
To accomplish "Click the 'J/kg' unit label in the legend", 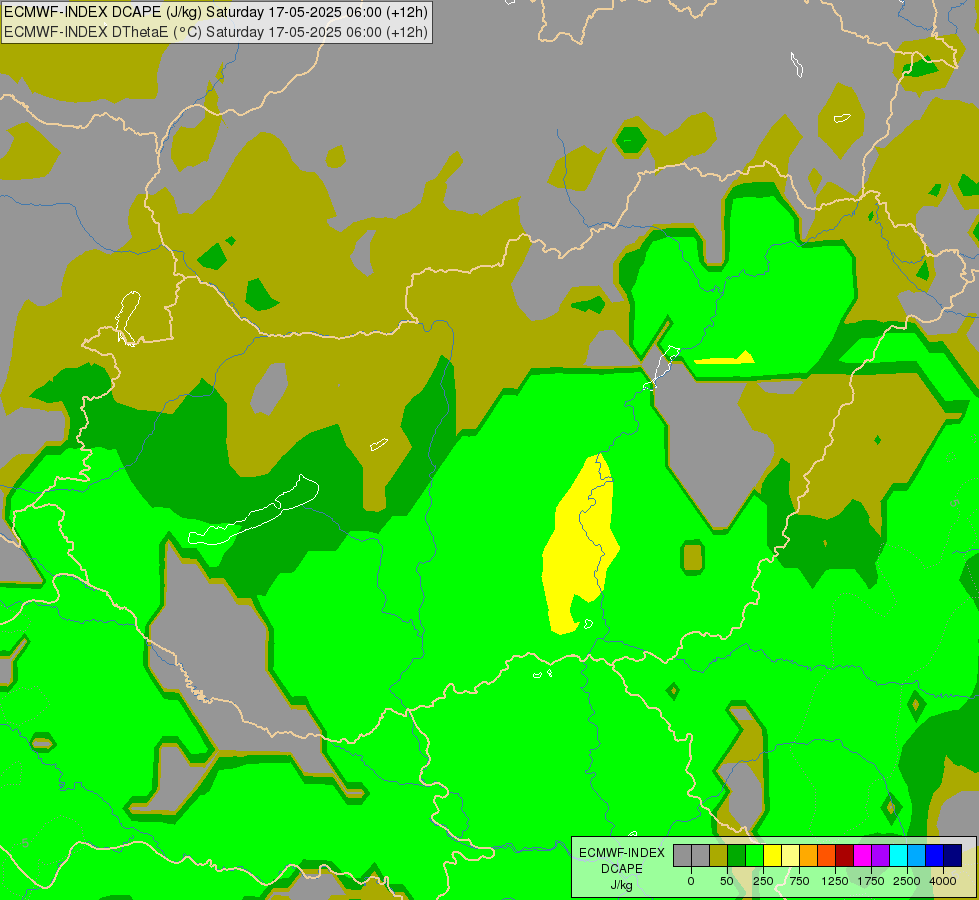I will click(622, 885).
